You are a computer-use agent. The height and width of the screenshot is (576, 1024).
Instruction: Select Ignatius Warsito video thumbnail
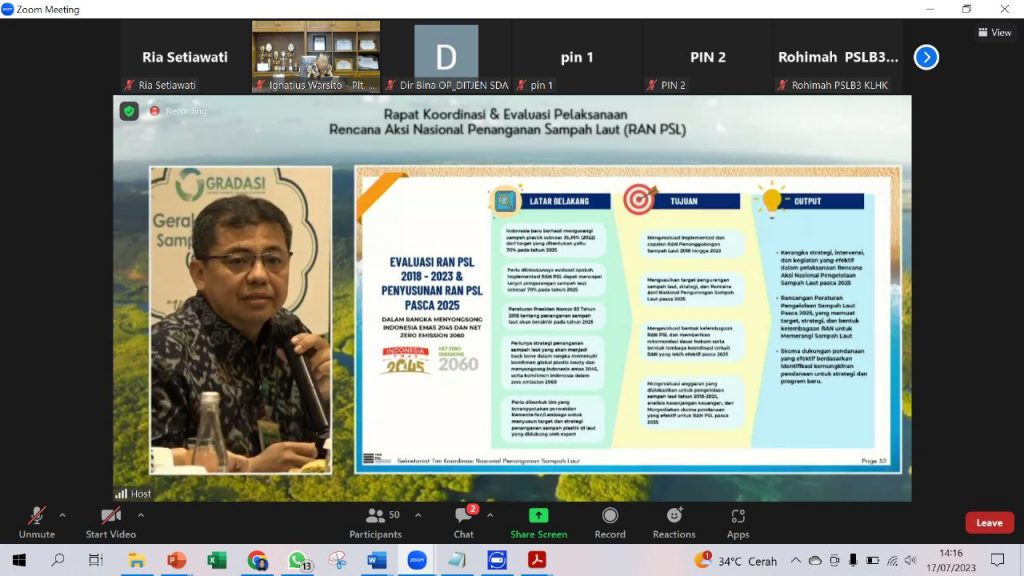pos(316,57)
